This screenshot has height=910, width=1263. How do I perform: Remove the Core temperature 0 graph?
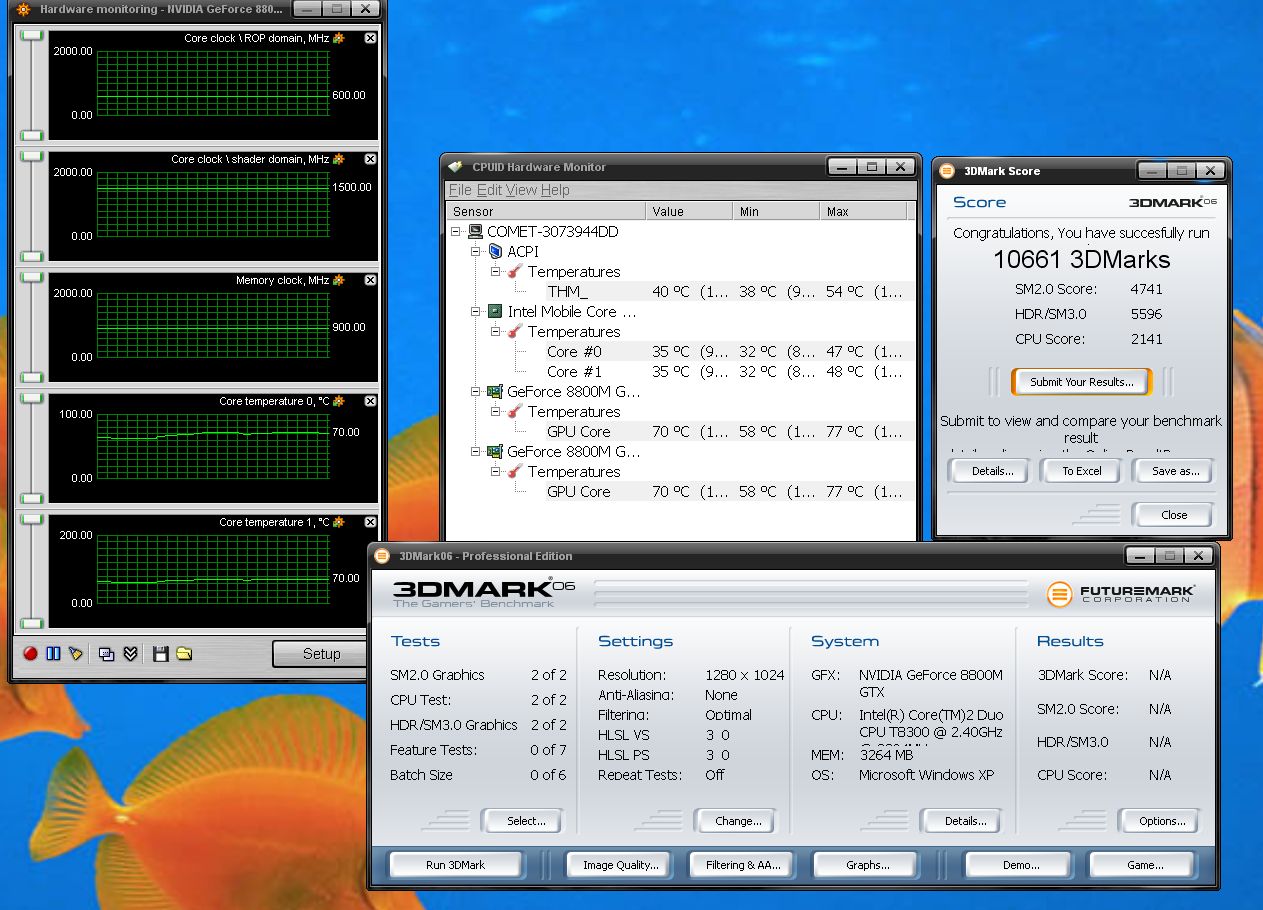pos(370,401)
